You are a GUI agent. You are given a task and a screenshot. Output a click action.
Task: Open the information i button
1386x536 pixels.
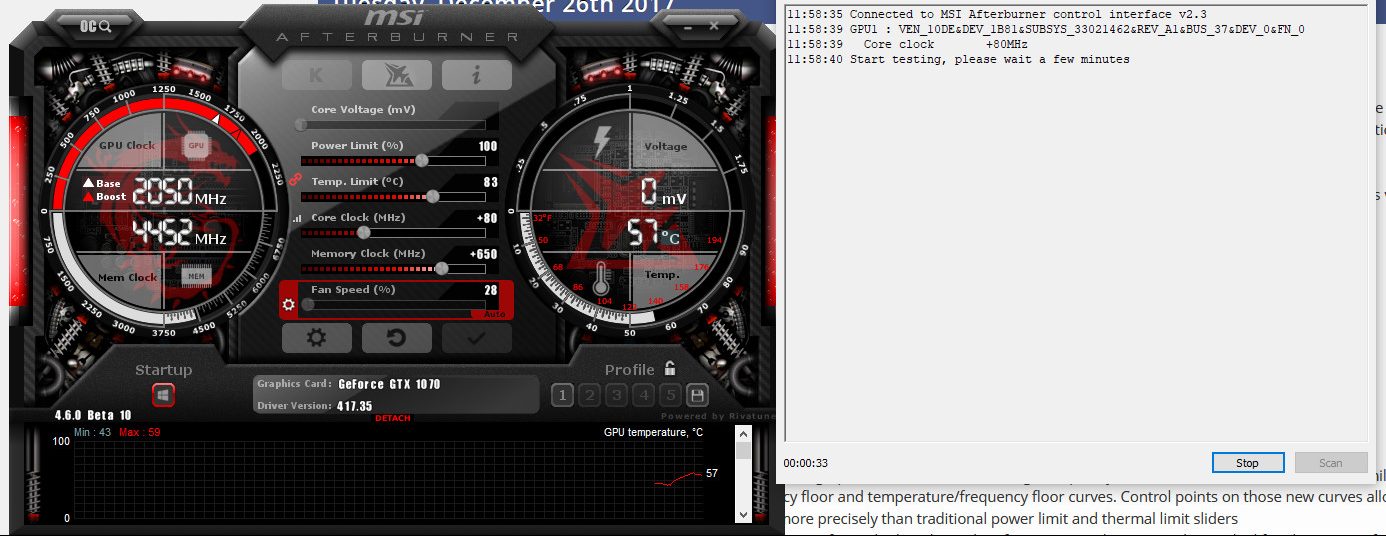click(x=476, y=75)
